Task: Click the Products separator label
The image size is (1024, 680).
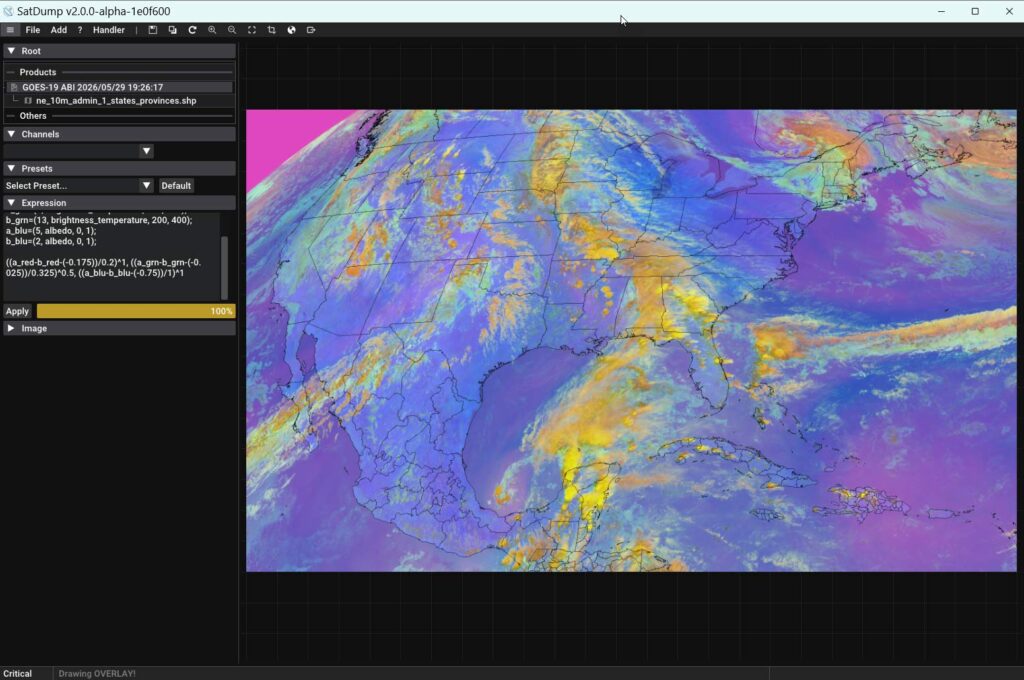Action: click(x=38, y=72)
